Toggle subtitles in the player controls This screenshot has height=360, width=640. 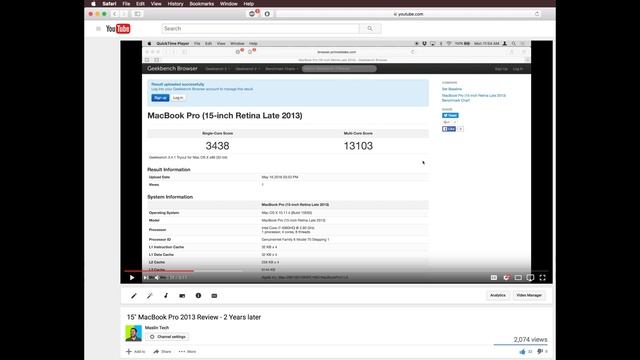coord(494,278)
